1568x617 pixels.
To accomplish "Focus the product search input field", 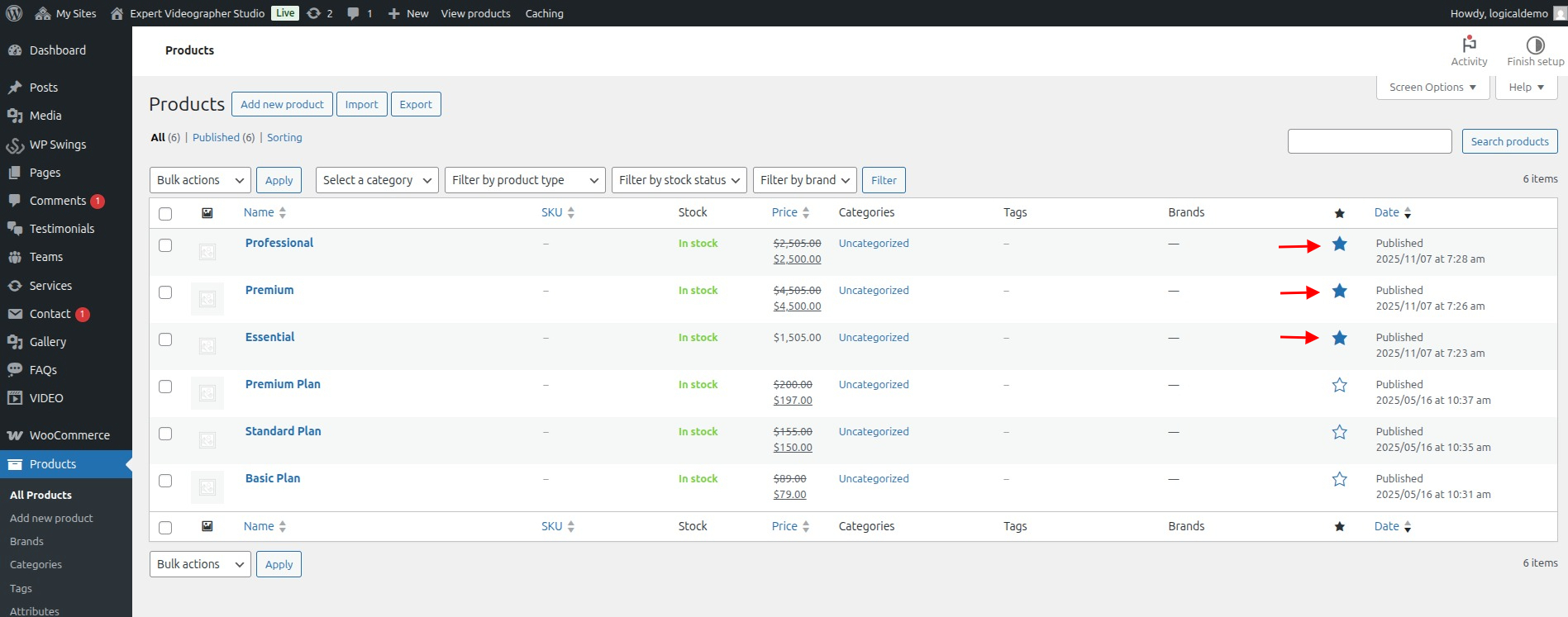I will point(1370,141).
